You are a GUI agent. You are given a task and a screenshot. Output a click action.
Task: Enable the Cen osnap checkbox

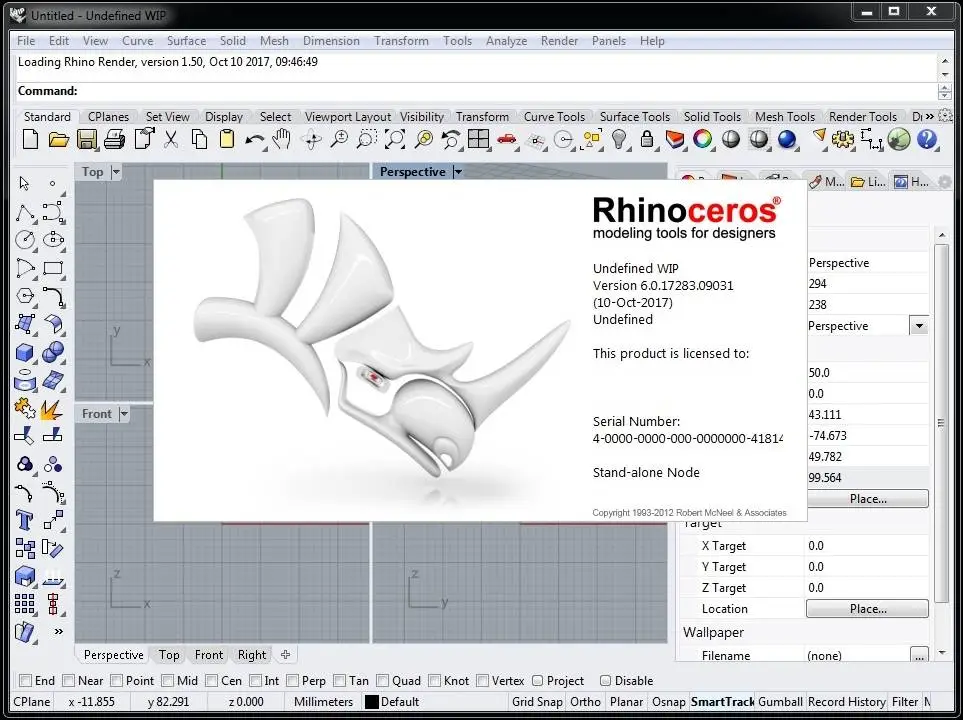pyautogui.click(x=212, y=681)
